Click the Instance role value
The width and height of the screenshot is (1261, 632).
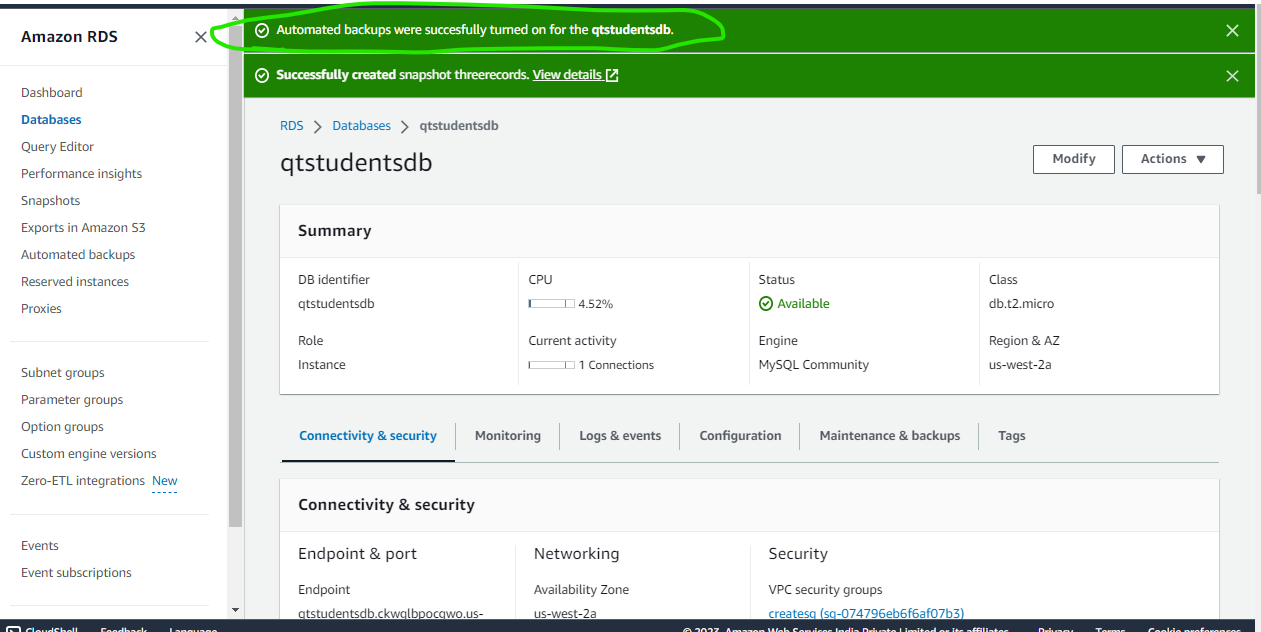tap(322, 365)
